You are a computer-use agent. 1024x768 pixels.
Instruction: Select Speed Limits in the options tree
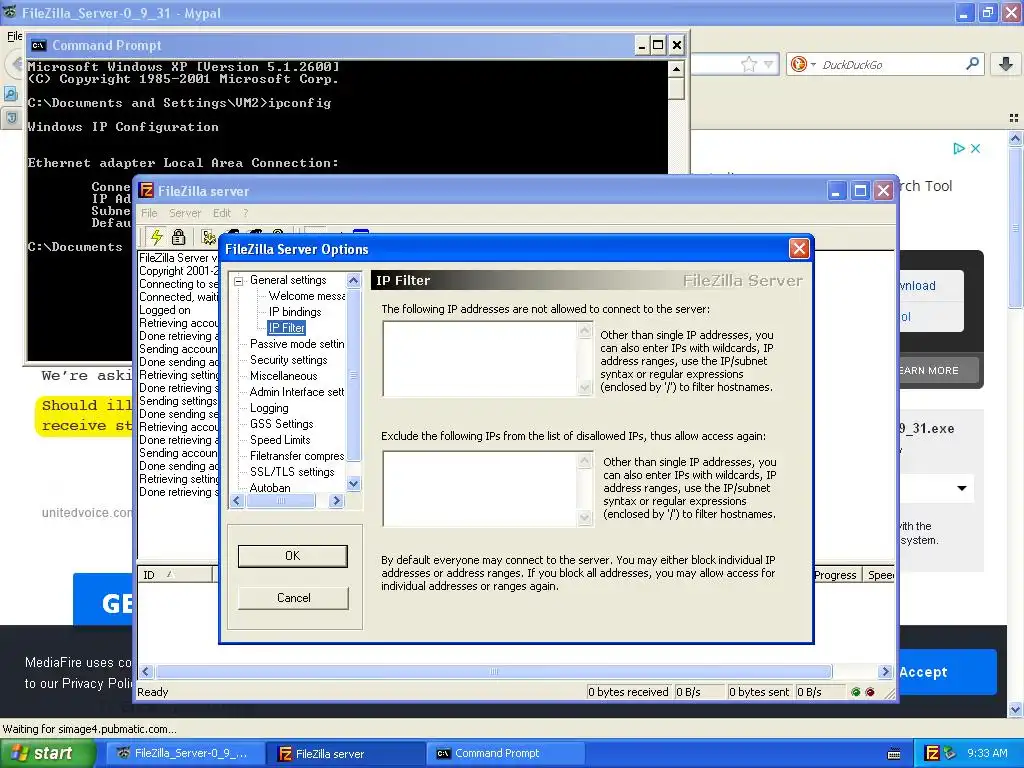coord(280,440)
